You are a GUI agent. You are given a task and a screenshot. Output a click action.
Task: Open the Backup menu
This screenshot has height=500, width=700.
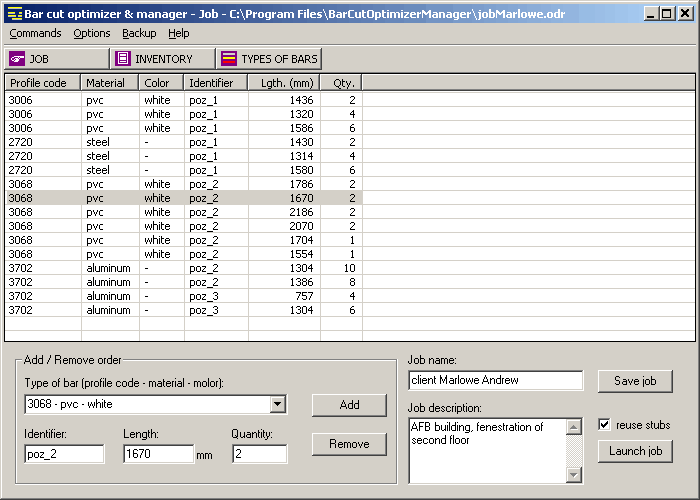click(139, 33)
